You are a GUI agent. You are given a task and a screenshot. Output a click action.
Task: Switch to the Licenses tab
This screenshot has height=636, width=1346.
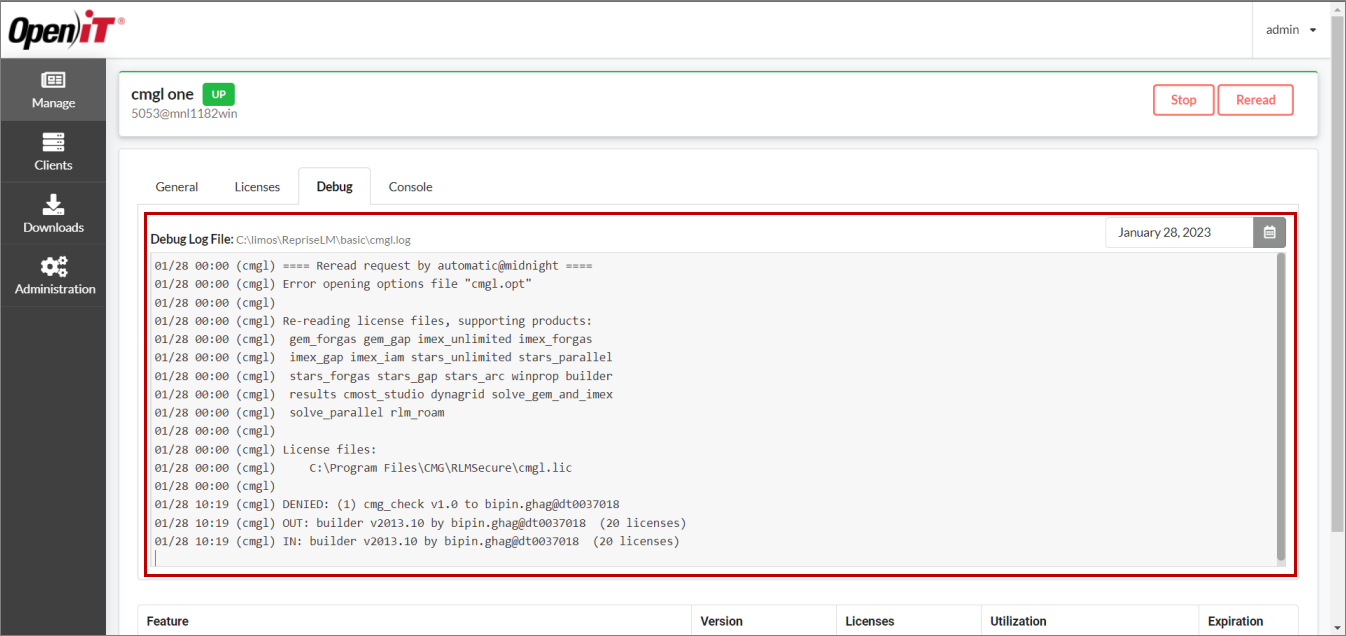pos(257,187)
